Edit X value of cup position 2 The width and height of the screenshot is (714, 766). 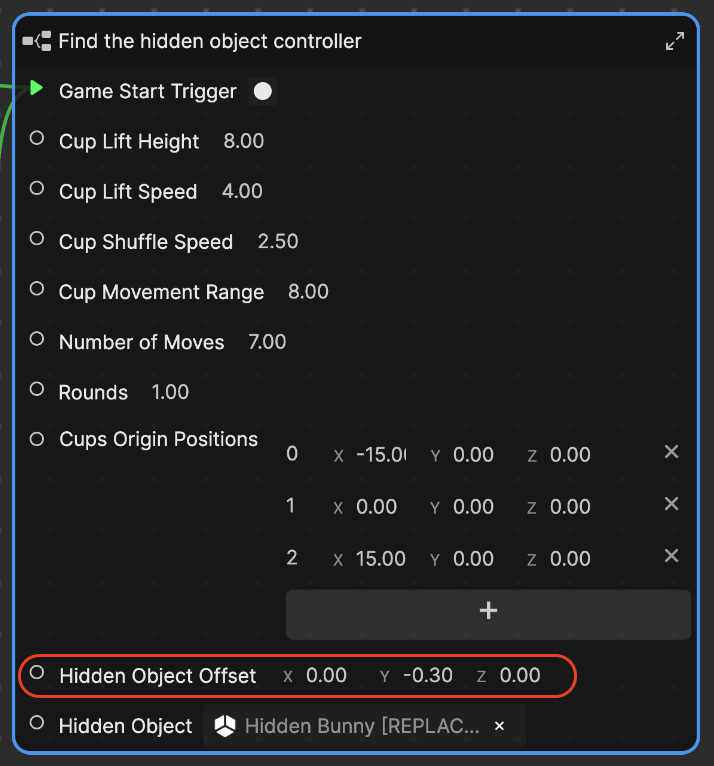pyautogui.click(x=380, y=558)
